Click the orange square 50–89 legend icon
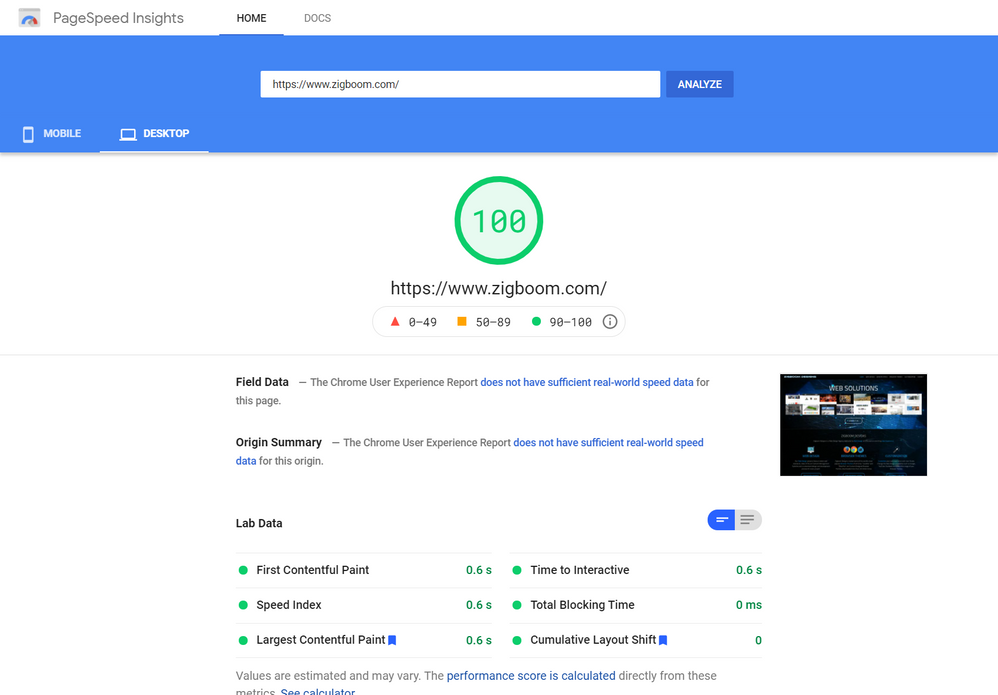This screenshot has width=998, height=695. point(462,322)
